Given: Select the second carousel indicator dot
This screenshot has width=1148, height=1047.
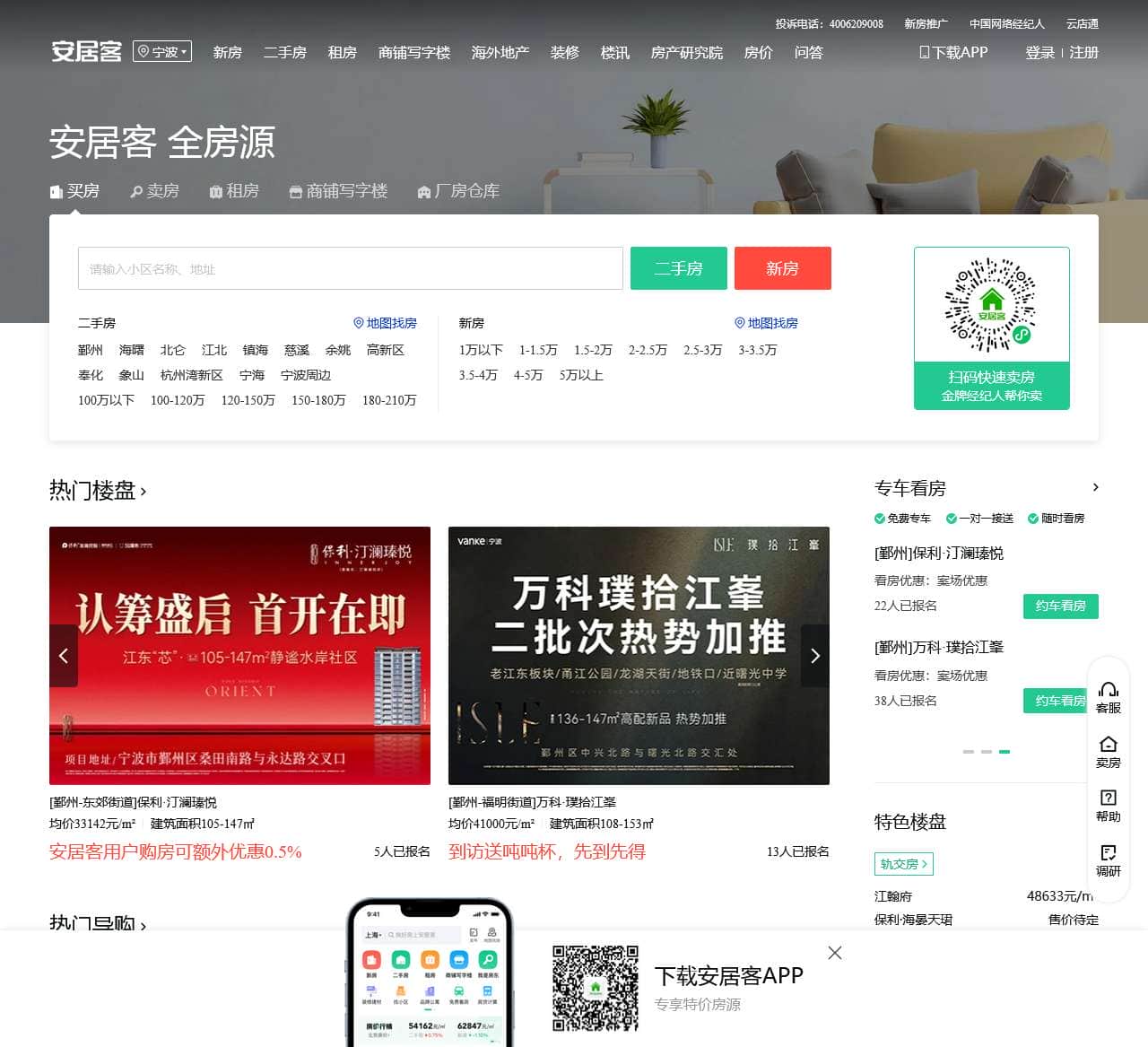Looking at the screenshot, I should (987, 752).
